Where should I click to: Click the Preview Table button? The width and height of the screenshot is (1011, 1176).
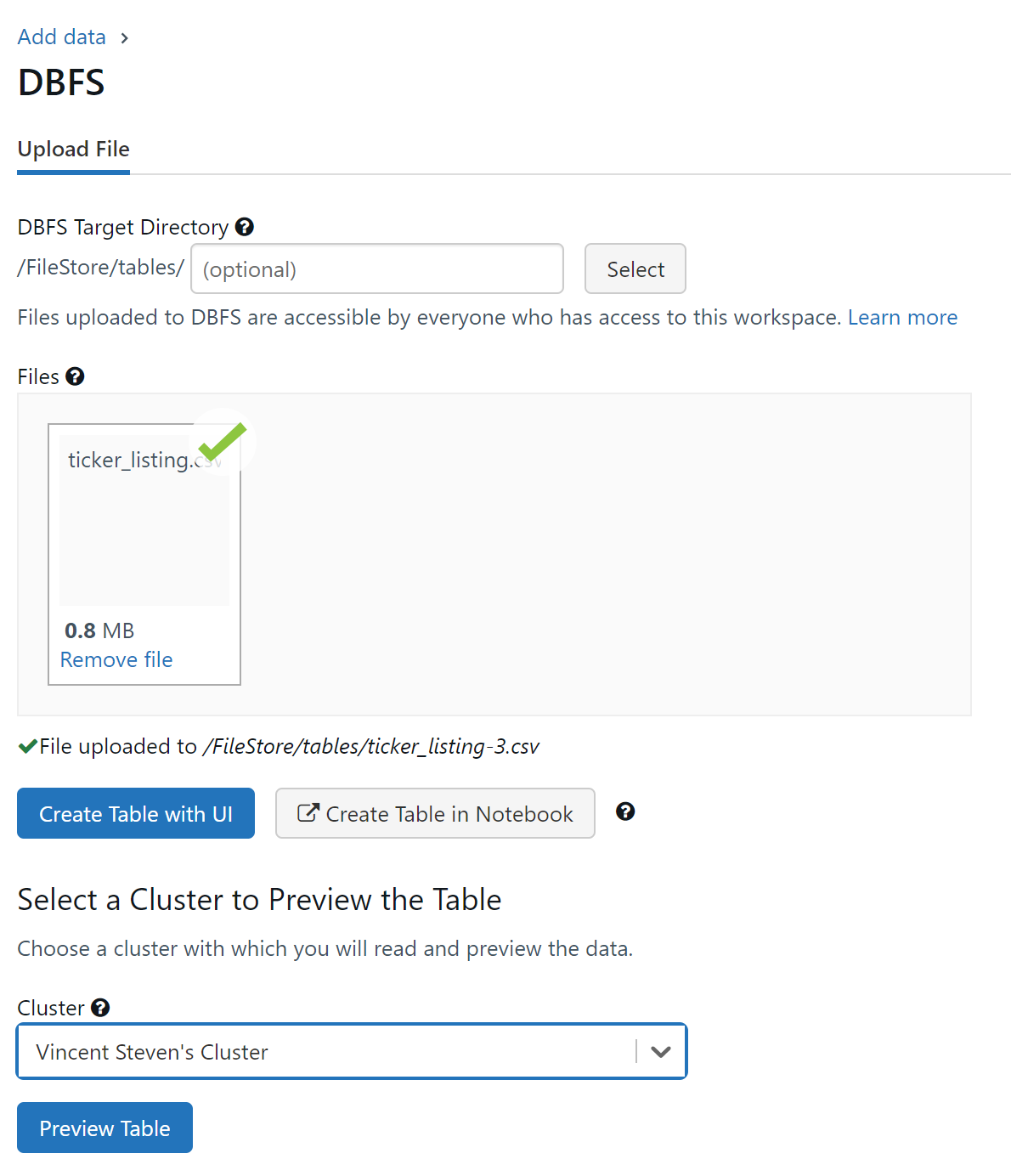105,1128
